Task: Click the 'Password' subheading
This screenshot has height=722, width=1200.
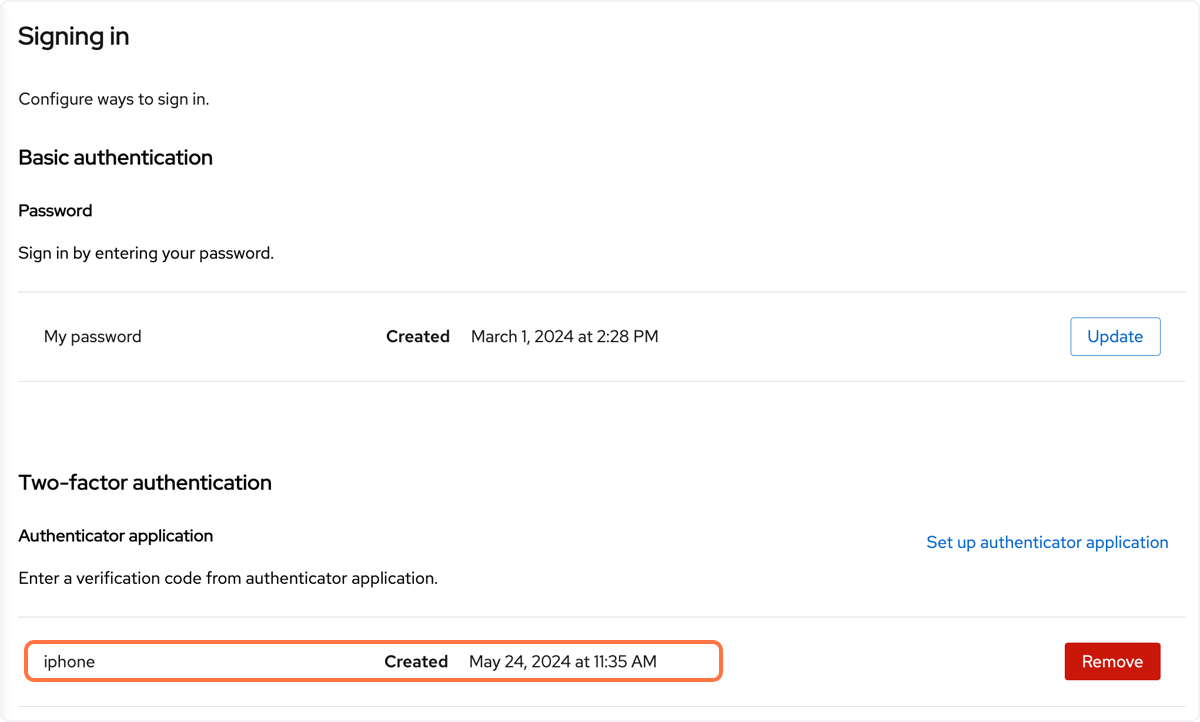Action: click(x=55, y=210)
